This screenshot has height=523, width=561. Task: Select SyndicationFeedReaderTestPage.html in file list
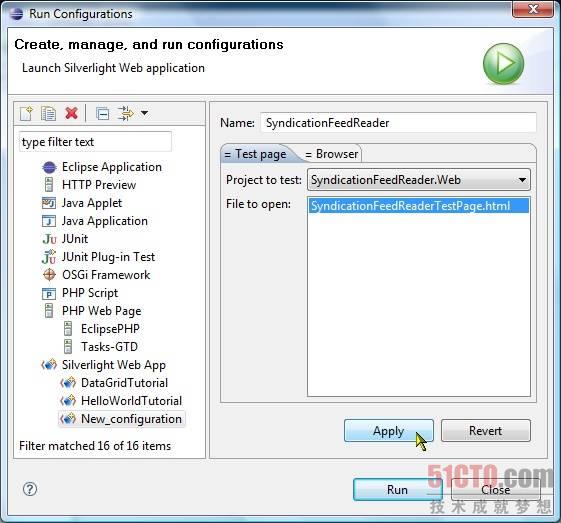point(419,206)
